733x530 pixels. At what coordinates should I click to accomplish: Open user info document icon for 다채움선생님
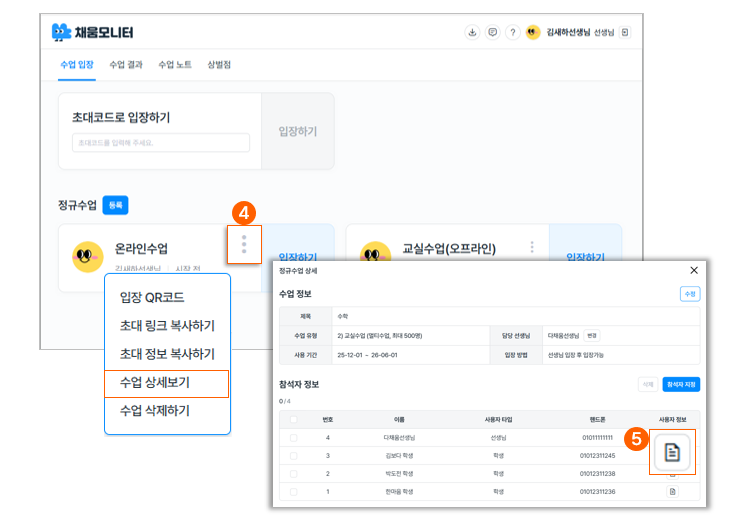pos(672,452)
